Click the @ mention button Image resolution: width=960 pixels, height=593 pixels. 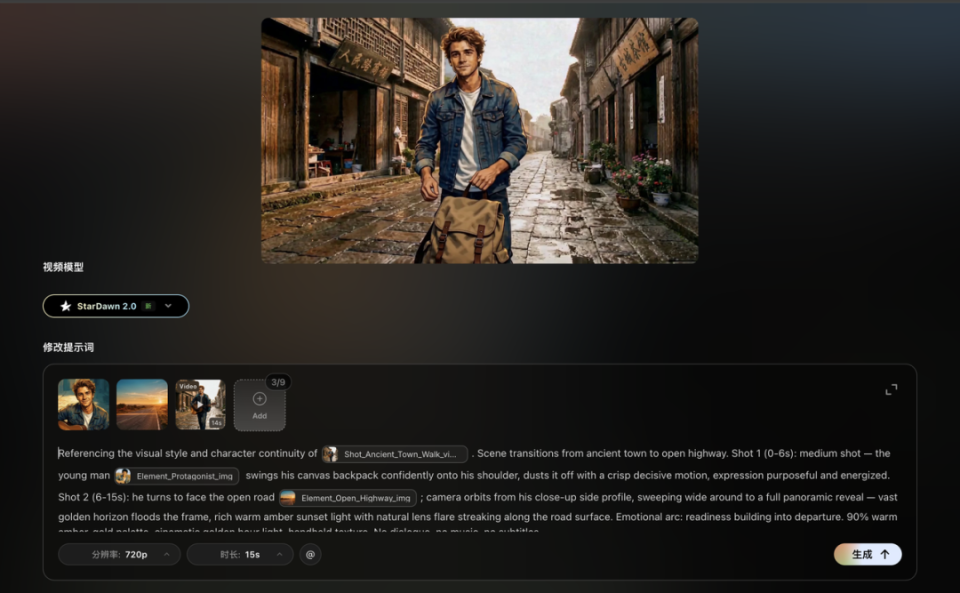tap(310, 554)
